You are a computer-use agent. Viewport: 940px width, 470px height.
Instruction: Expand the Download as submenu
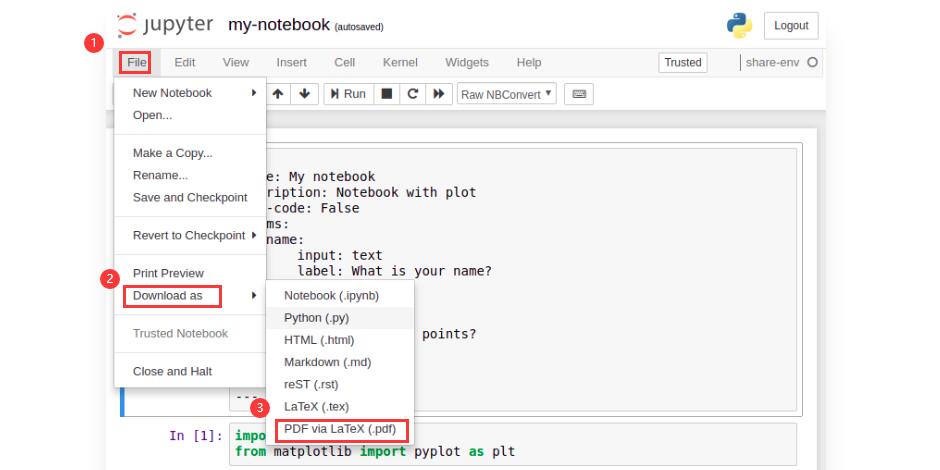(x=190, y=296)
